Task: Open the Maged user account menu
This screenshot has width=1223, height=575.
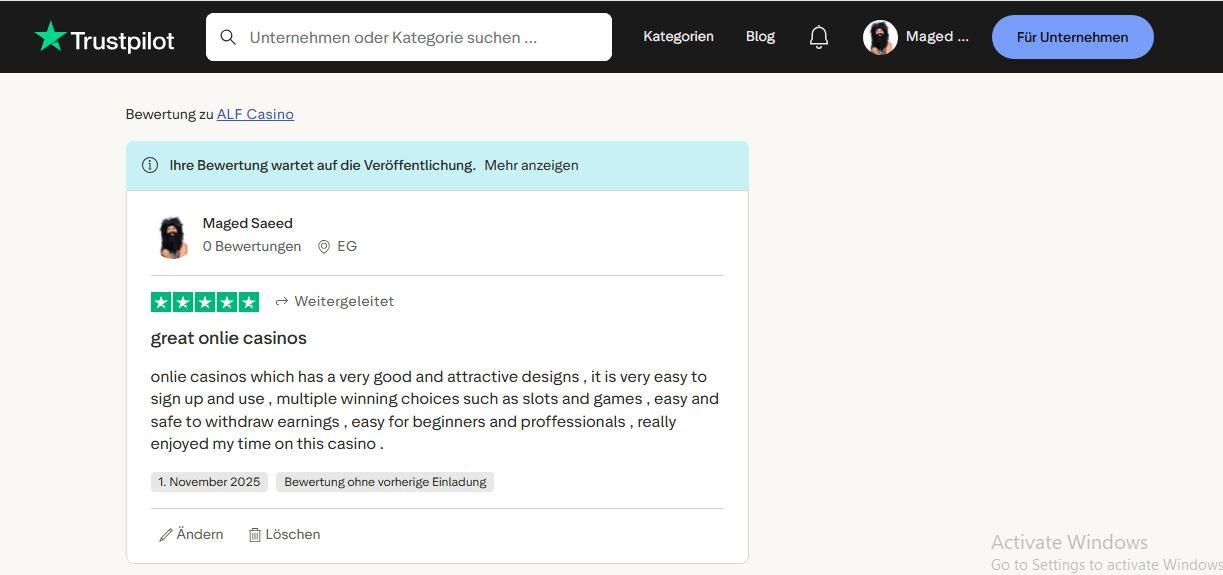Action: (937, 37)
